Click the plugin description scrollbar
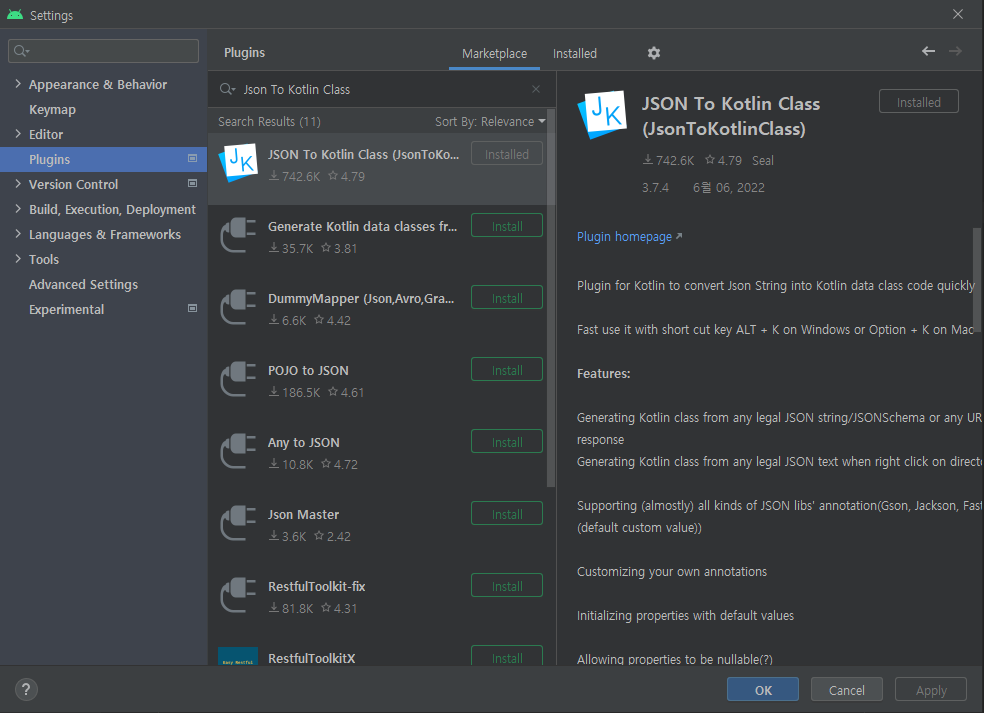Image resolution: width=984 pixels, height=713 pixels. 977,282
